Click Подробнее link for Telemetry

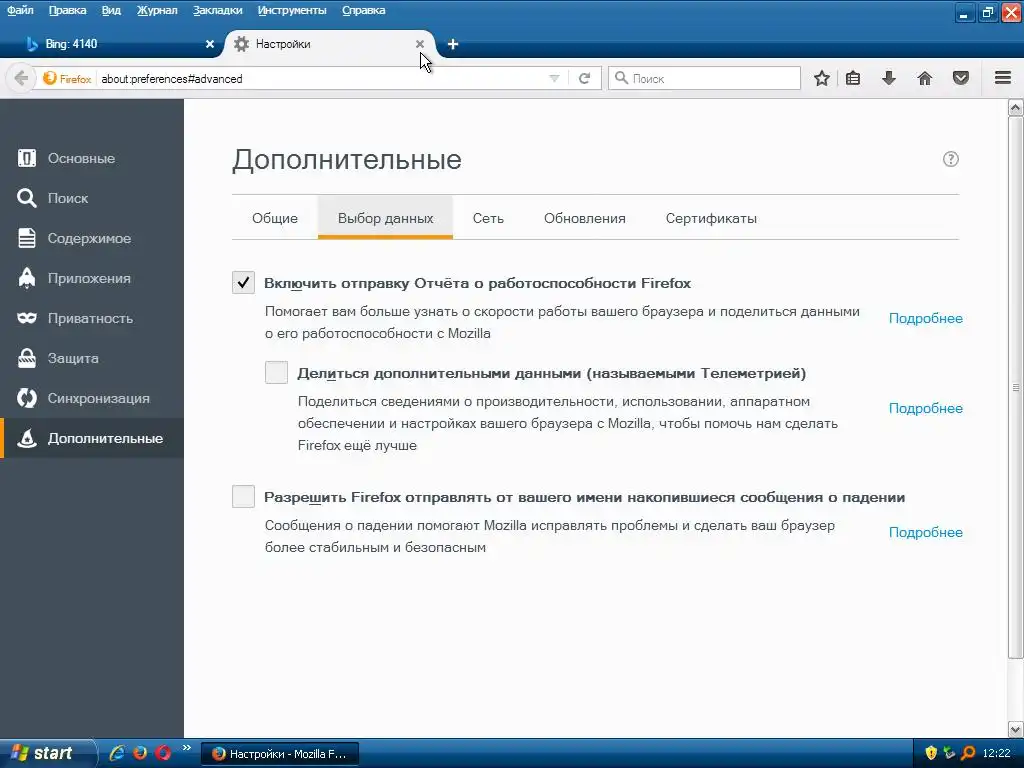[x=925, y=409]
